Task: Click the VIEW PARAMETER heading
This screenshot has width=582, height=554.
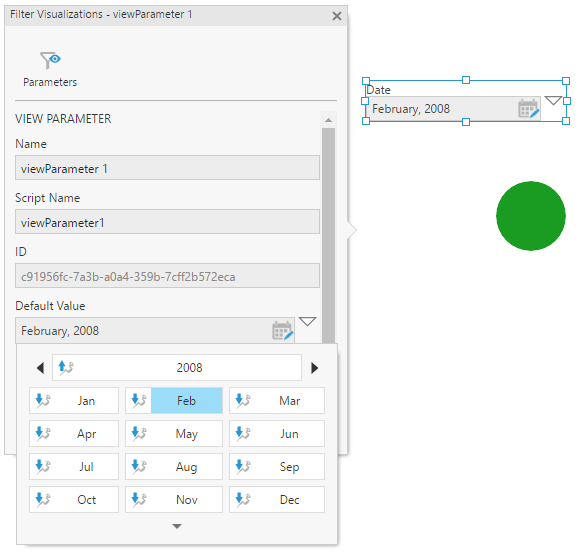Action: pyautogui.click(x=63, y=119)
